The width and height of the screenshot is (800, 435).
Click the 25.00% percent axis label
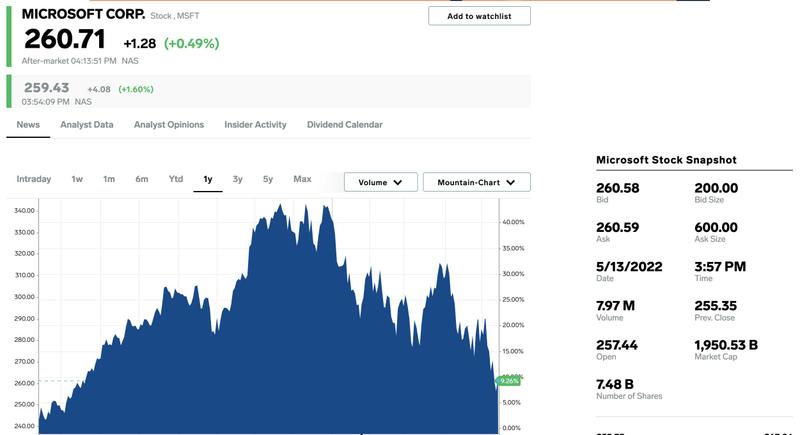point(513,300)
